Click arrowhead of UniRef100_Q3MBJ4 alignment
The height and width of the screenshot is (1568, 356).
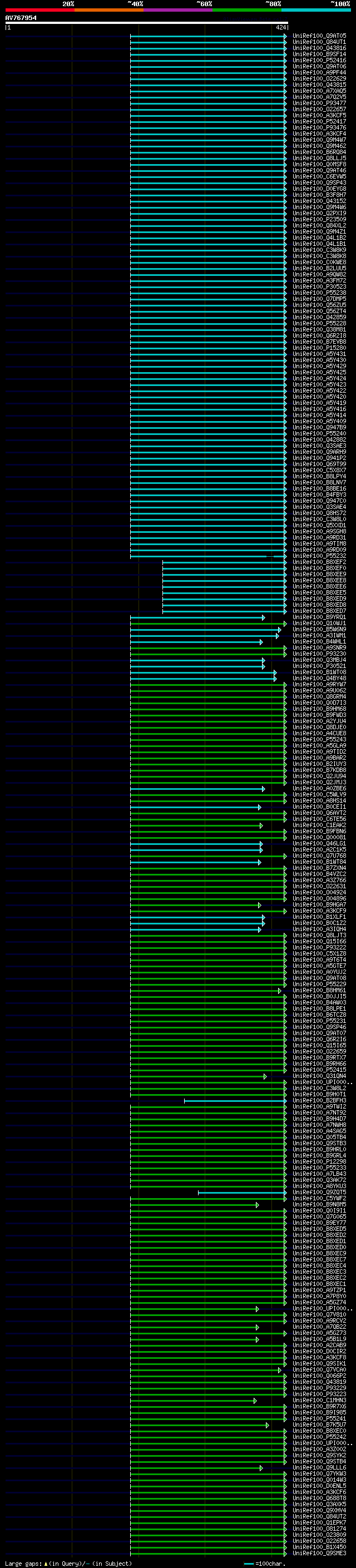264,660
